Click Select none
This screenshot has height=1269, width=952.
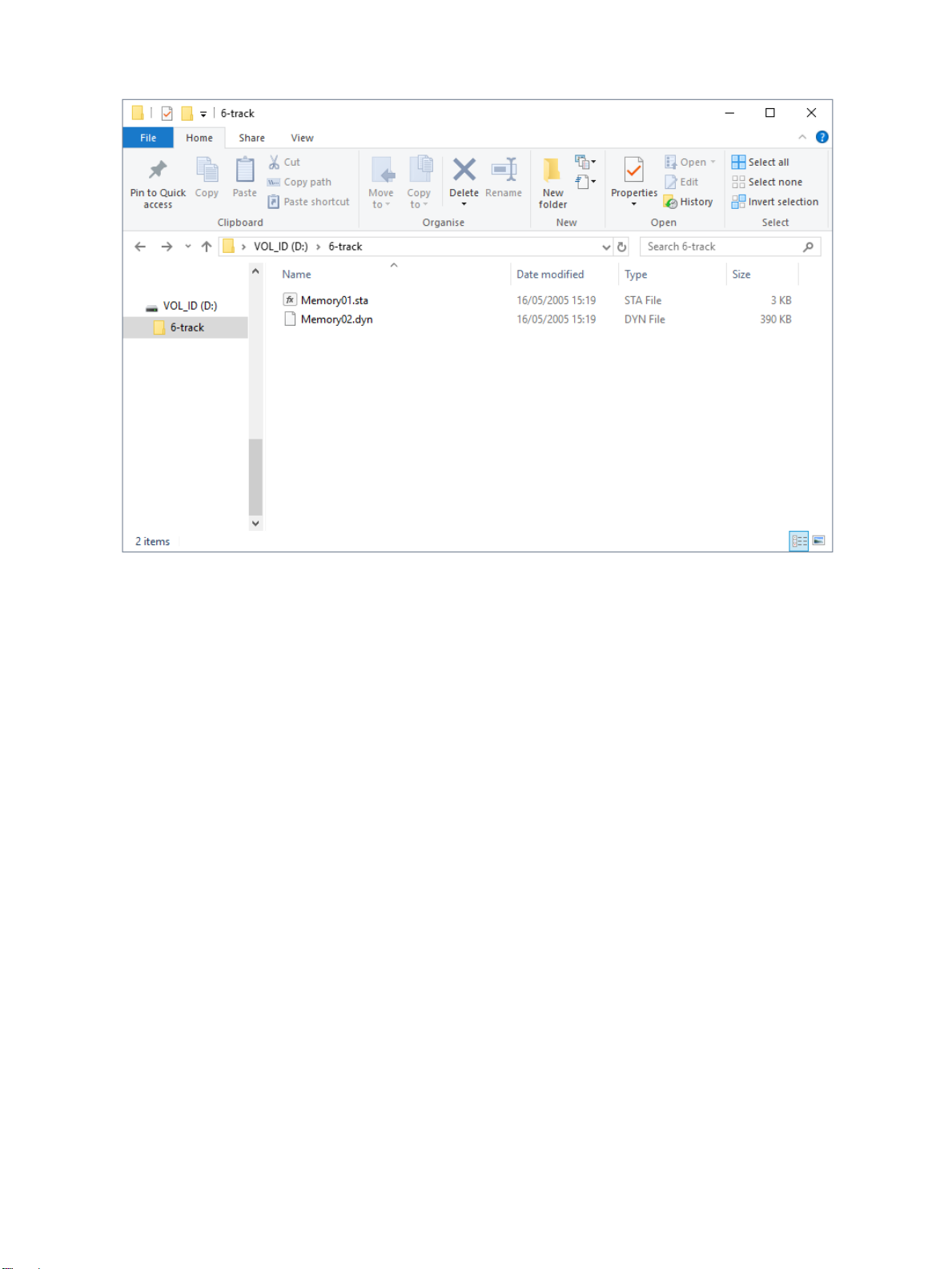(x=767, y=182)
